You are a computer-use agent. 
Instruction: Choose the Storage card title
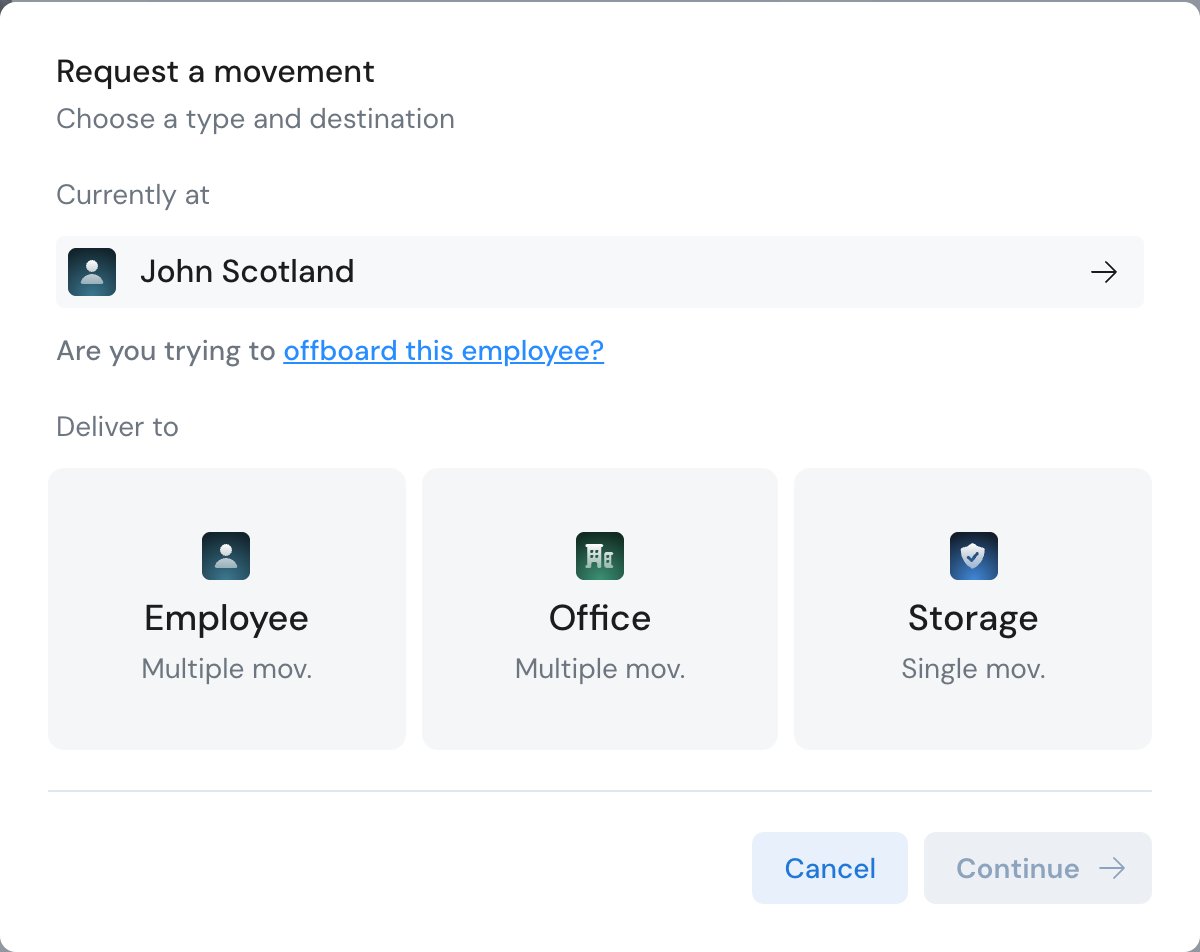pyautogui.click(x=973, y=618)
